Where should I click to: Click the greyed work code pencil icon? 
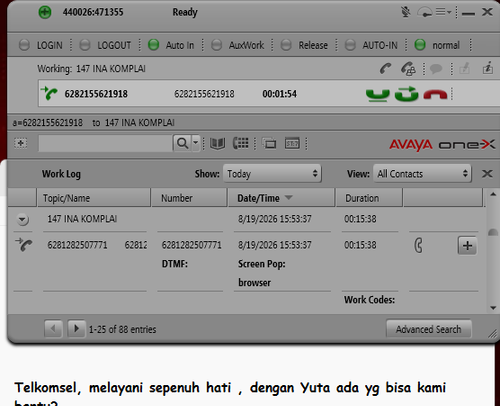pyautogui.click(x=465, y=69)
